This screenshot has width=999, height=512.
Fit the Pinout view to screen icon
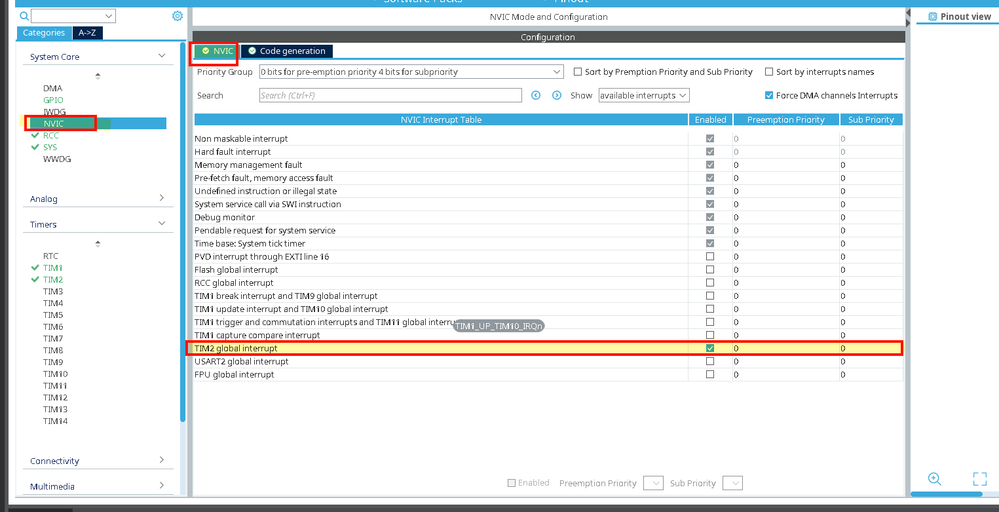pos(980,479)
